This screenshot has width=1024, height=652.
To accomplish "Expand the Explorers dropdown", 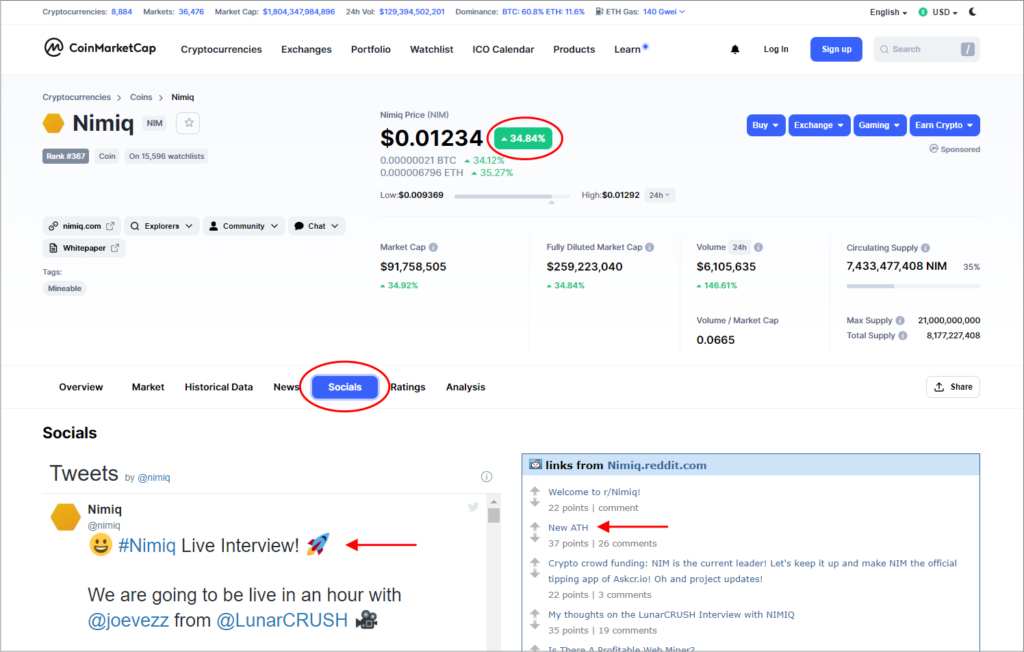I will point(161,226).
